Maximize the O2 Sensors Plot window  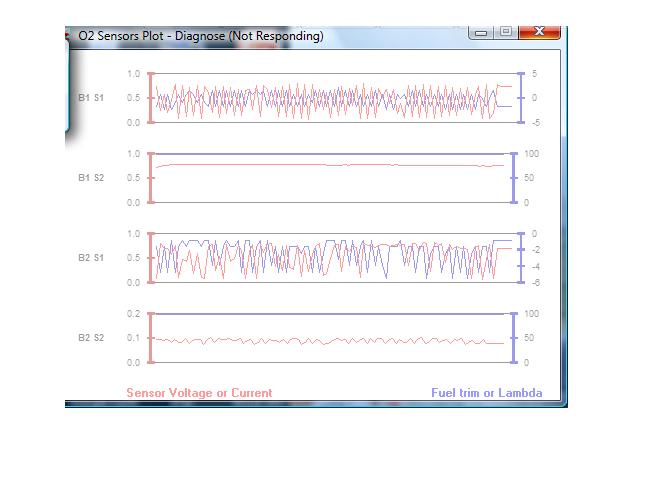pos(505,31)
